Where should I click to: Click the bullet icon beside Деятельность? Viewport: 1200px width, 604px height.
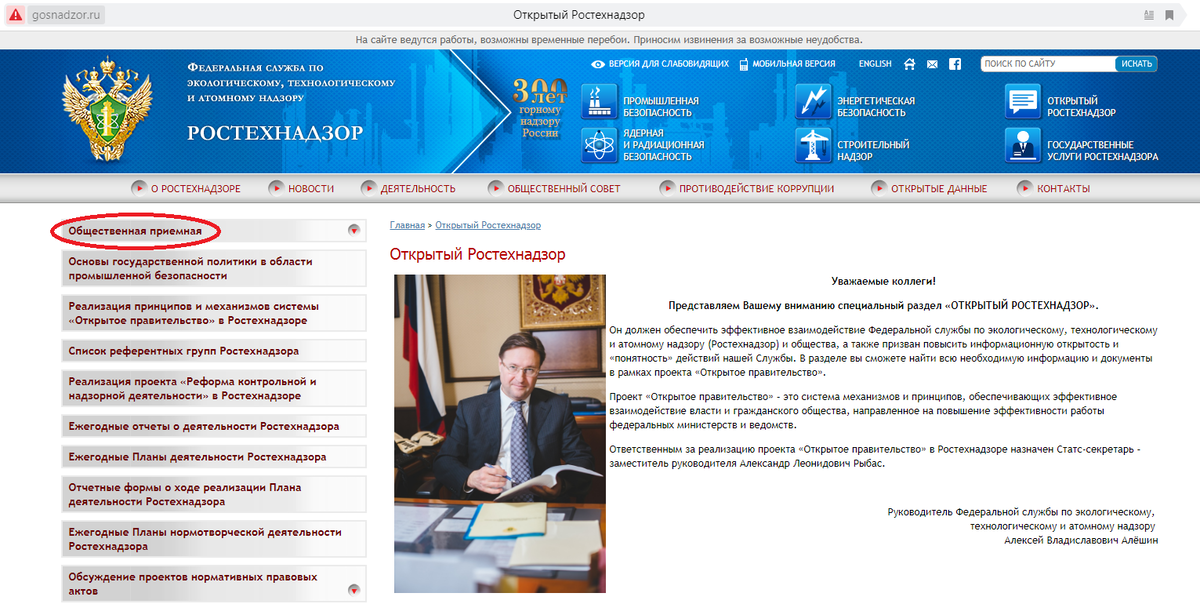(369, 188)
